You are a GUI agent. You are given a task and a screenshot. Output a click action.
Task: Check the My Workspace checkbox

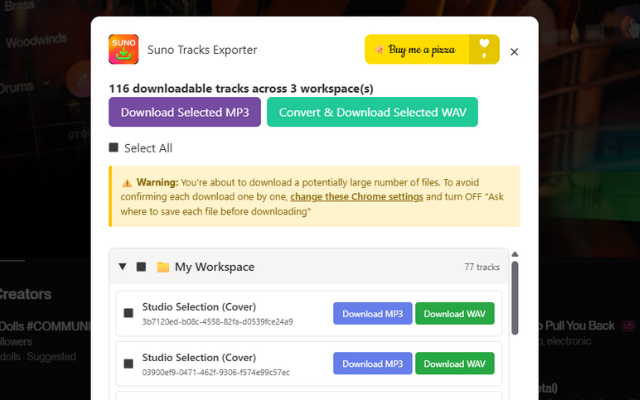141,267
